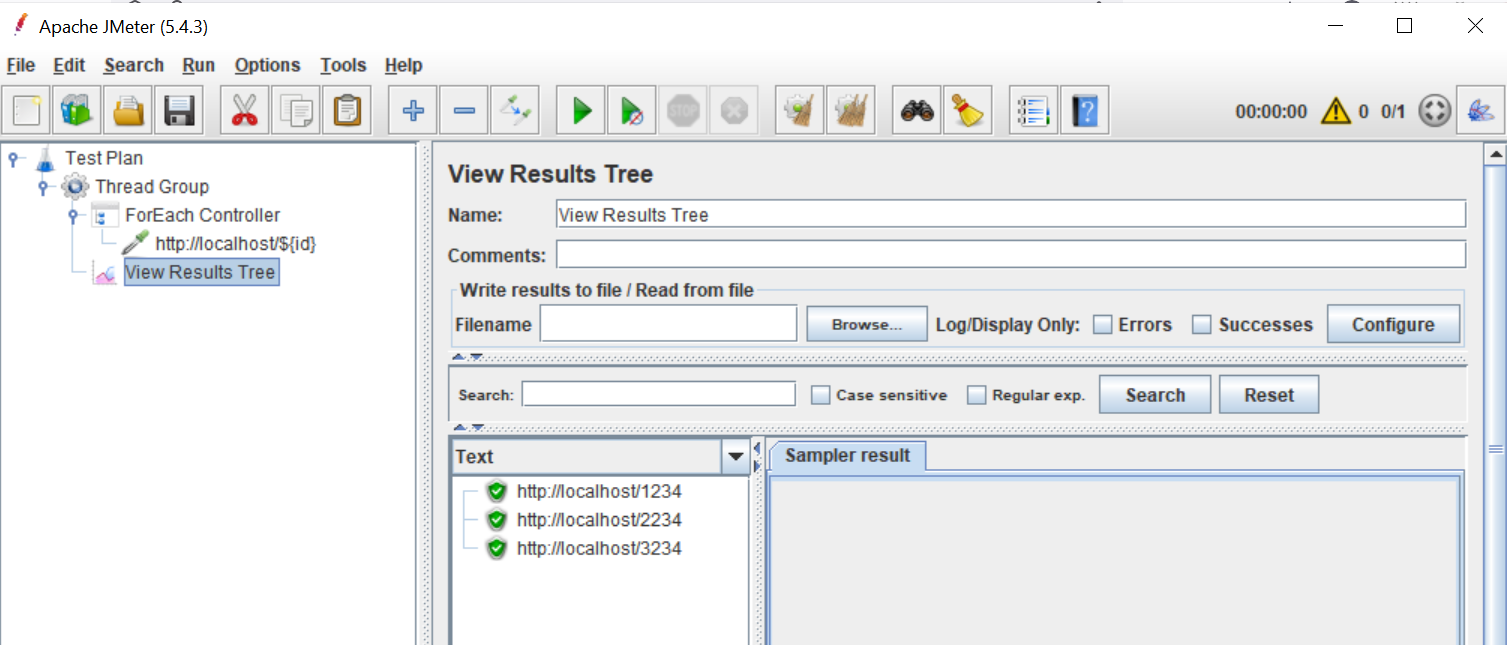Paste from clipboard icon
Screen dimensions: 1507x645
(346, 110)
